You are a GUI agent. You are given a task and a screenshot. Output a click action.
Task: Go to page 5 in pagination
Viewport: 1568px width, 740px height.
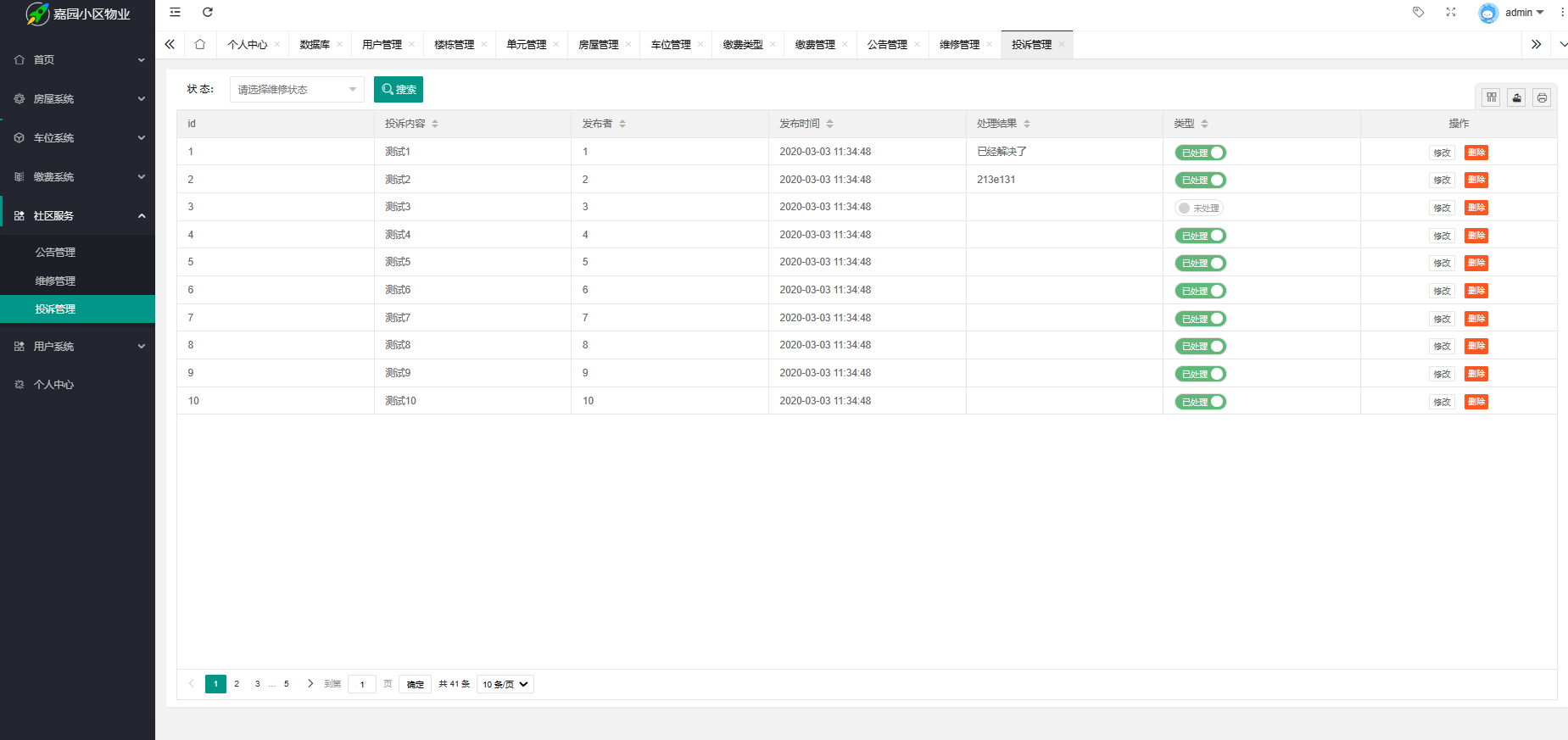[x=287, y=683]
